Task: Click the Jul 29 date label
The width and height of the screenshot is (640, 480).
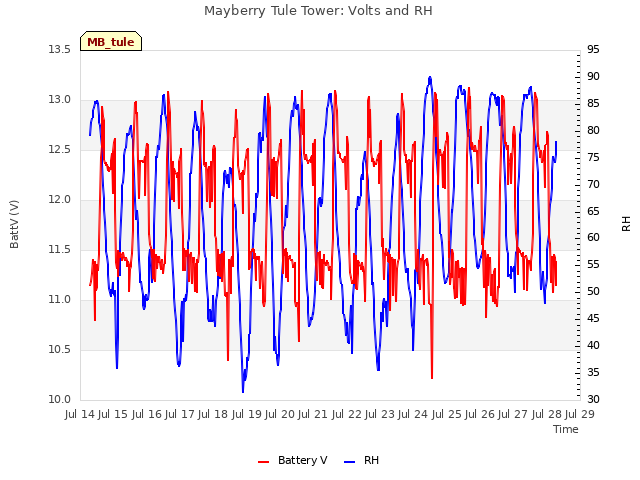Action: (x=580, y=414)
